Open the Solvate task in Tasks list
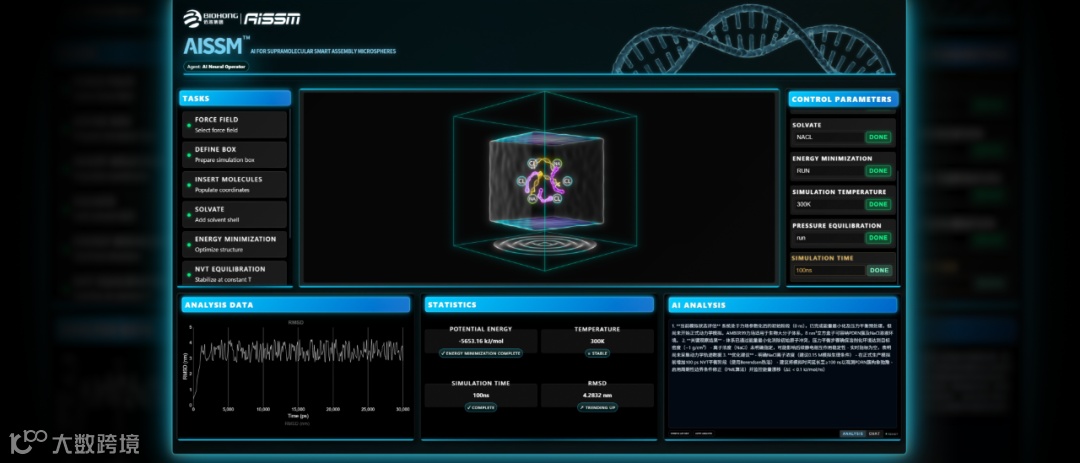The width and height of the screenshot is (1080, 463). [234, 214]
